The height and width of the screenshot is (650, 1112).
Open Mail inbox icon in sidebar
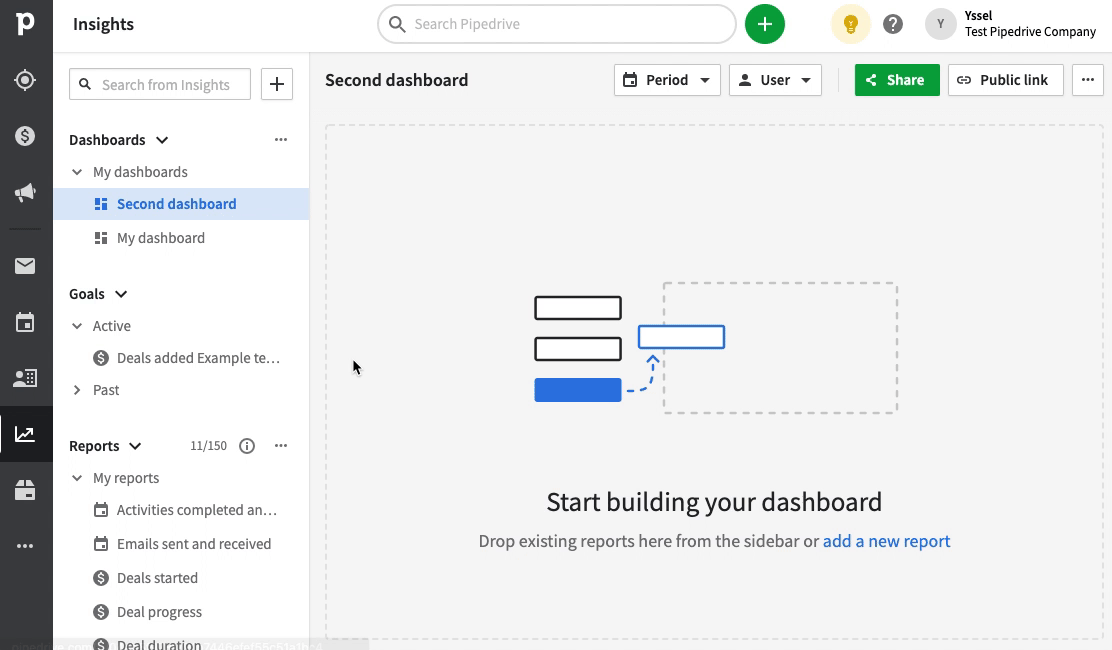tap(25, 266)
